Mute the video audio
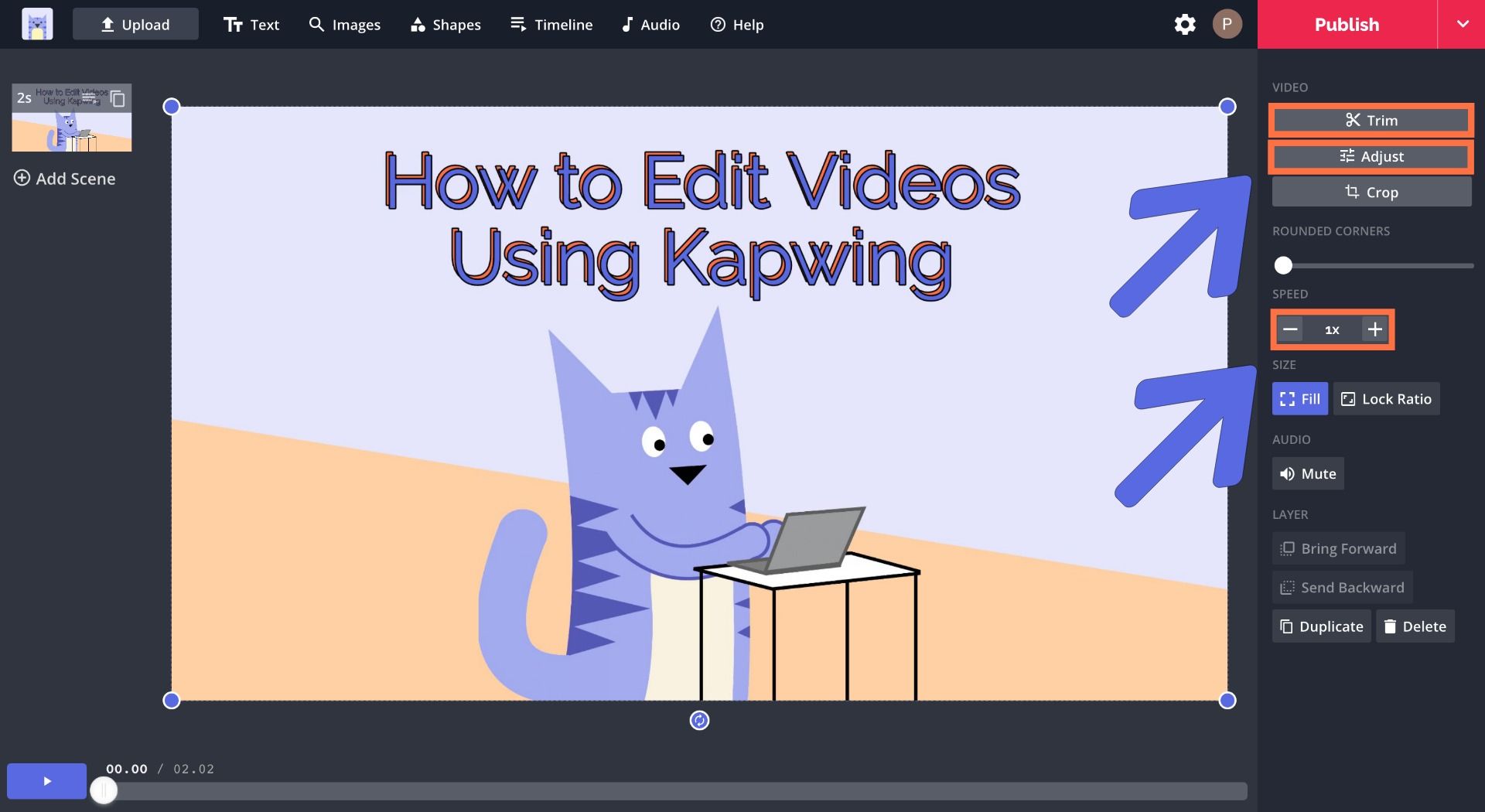Image resolution: width=1485 pixels, height=812 pixels. 1308,474
